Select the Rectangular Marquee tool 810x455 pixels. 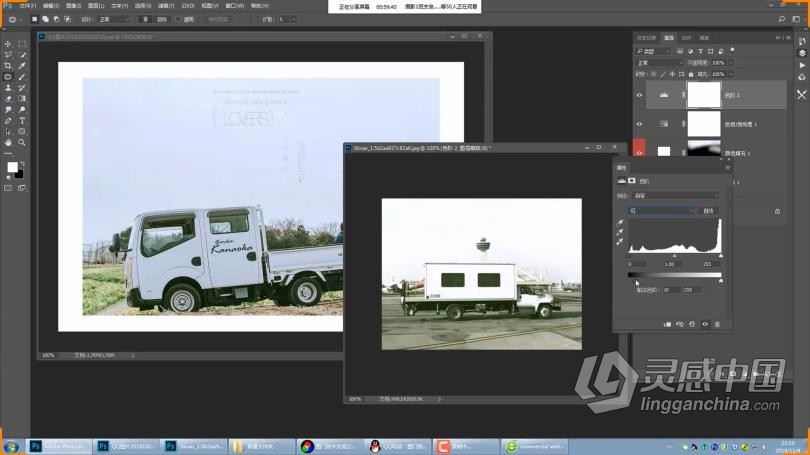point(22,44)
